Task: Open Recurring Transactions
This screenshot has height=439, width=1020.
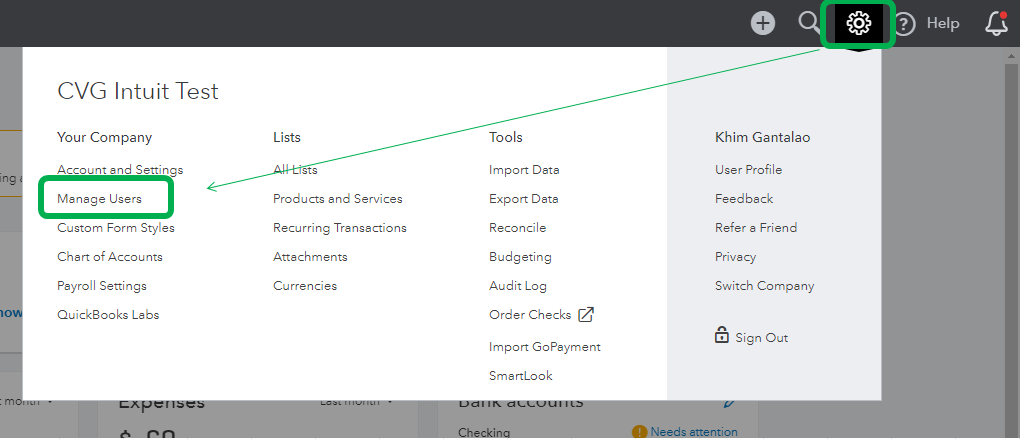Action: click(340, 228)
